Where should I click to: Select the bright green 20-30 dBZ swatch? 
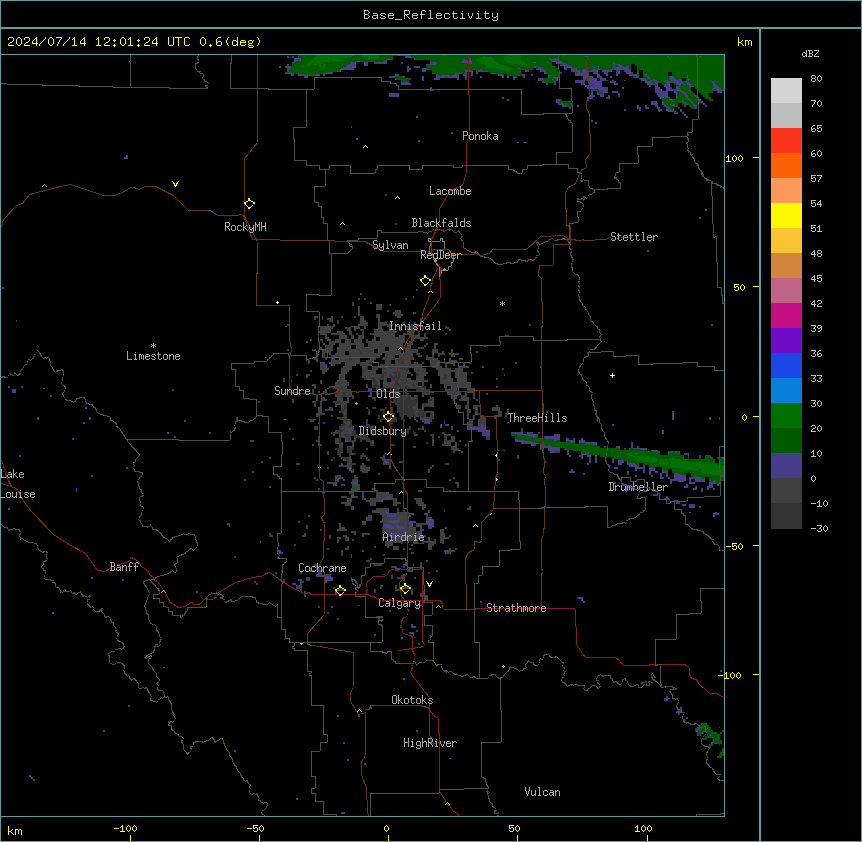coord(786,416)
